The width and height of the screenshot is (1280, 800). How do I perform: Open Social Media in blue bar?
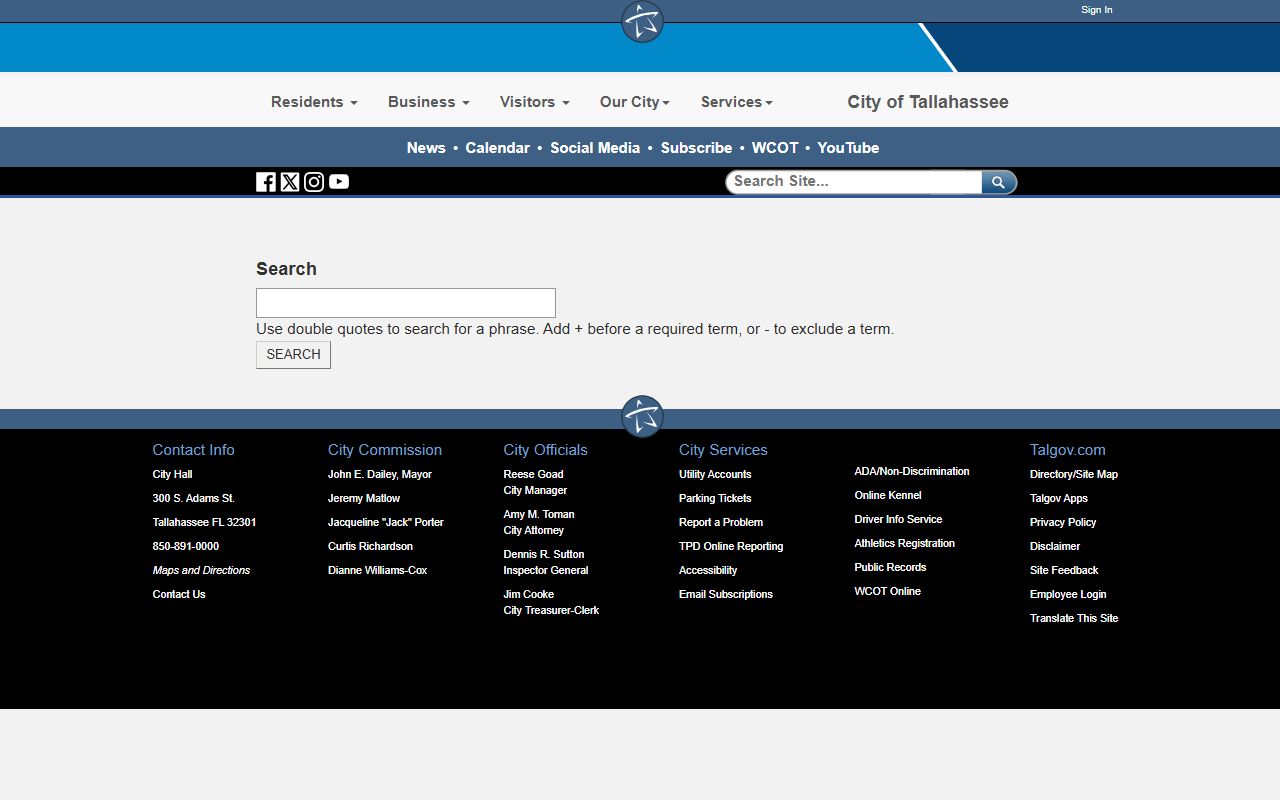[595, 148]
